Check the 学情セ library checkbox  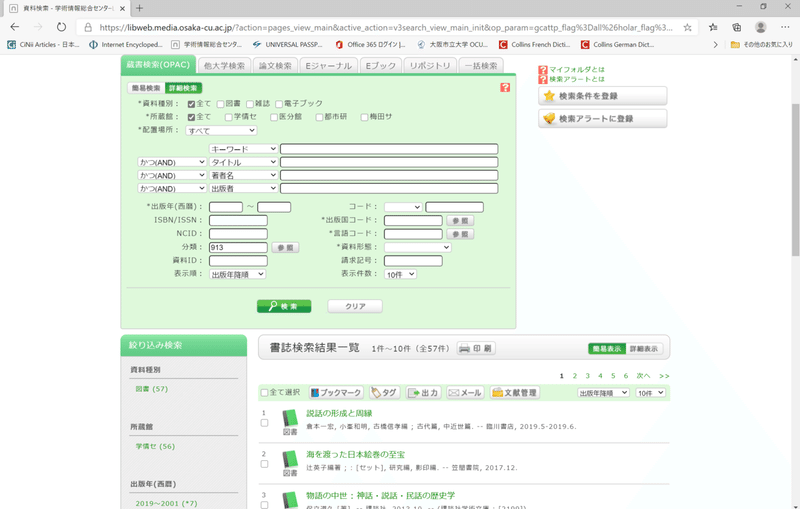tap(229, 117)
